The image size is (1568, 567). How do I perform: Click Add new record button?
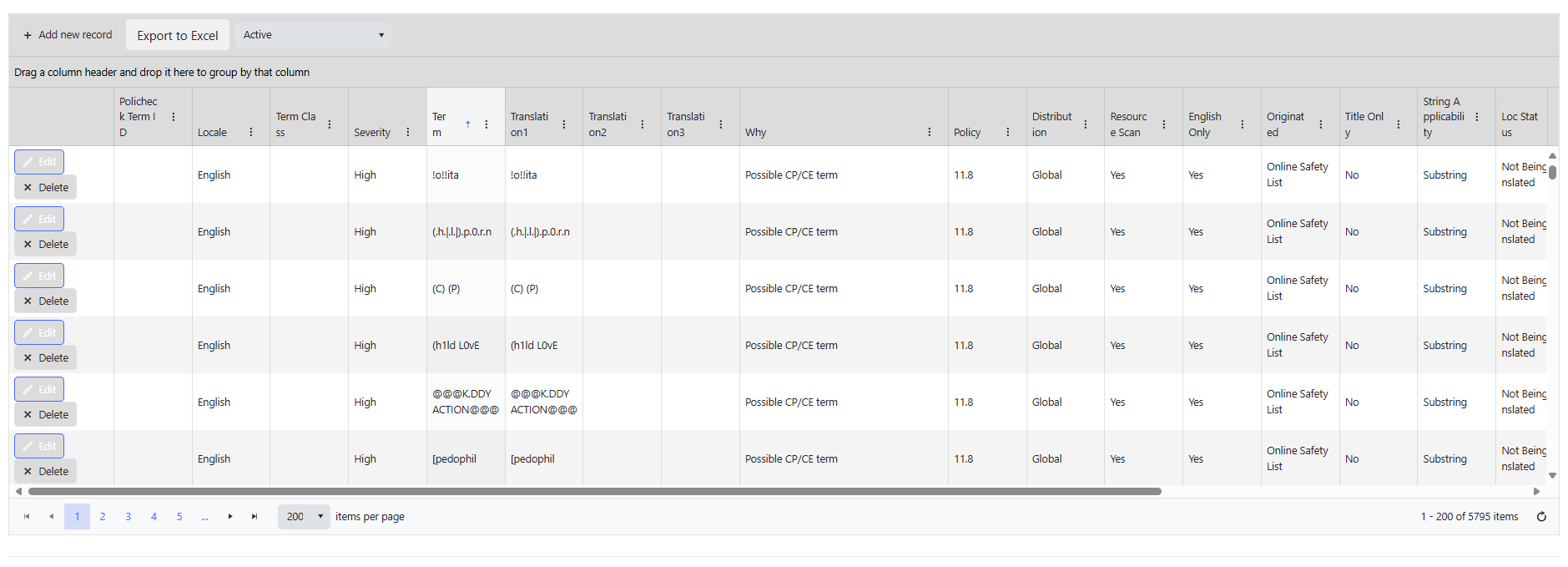(x=68, y=35)
